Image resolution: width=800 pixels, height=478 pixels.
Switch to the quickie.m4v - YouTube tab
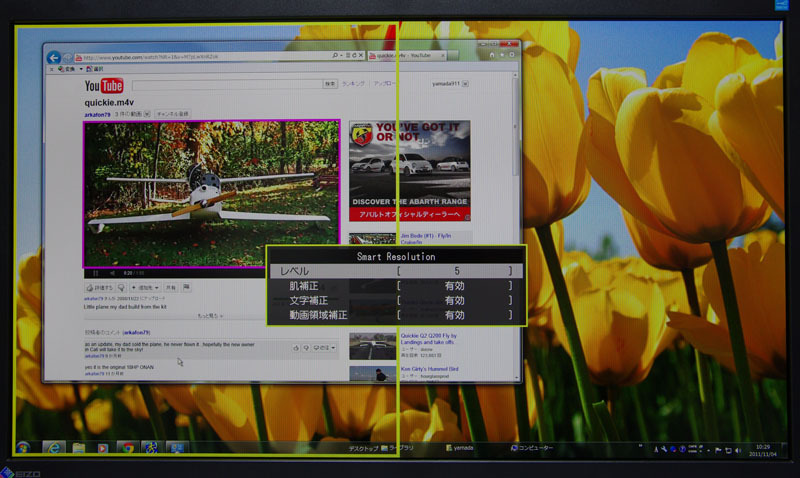pyautogui.click(x=400, y=56)
